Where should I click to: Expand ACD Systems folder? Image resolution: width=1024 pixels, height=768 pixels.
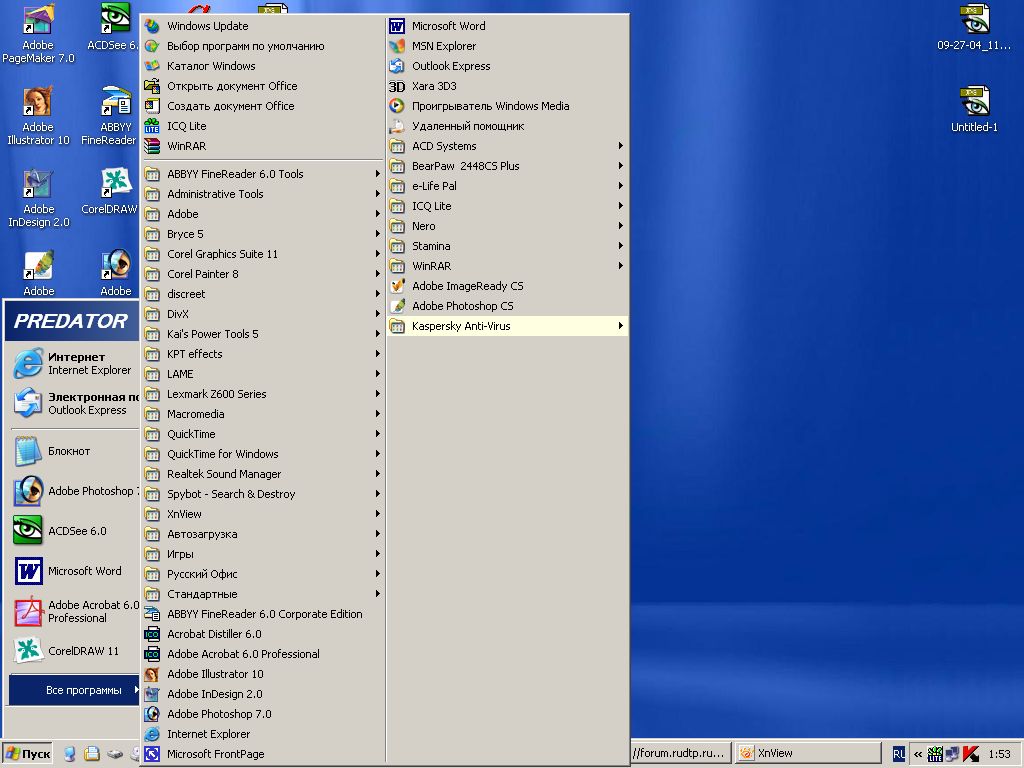(507, 146)
